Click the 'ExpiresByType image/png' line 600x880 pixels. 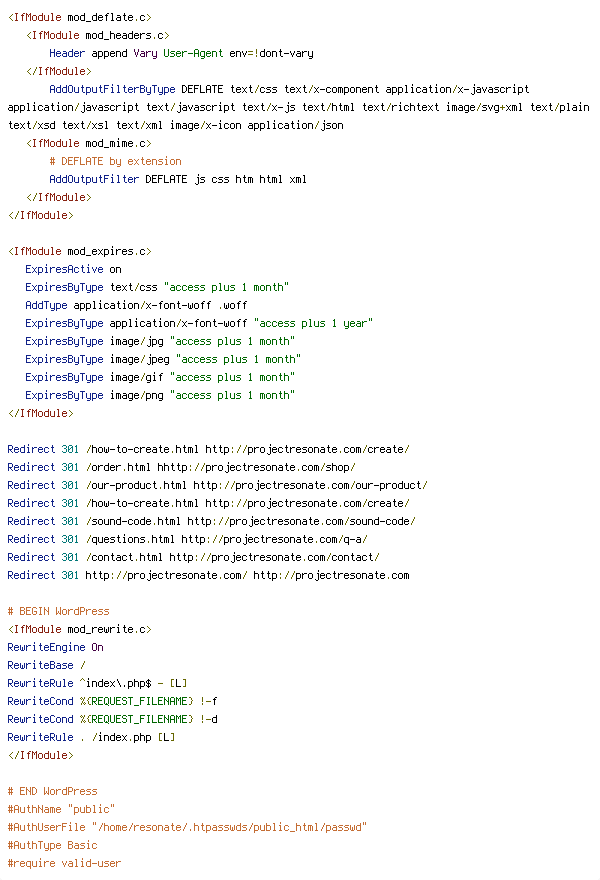coord(160,395)
